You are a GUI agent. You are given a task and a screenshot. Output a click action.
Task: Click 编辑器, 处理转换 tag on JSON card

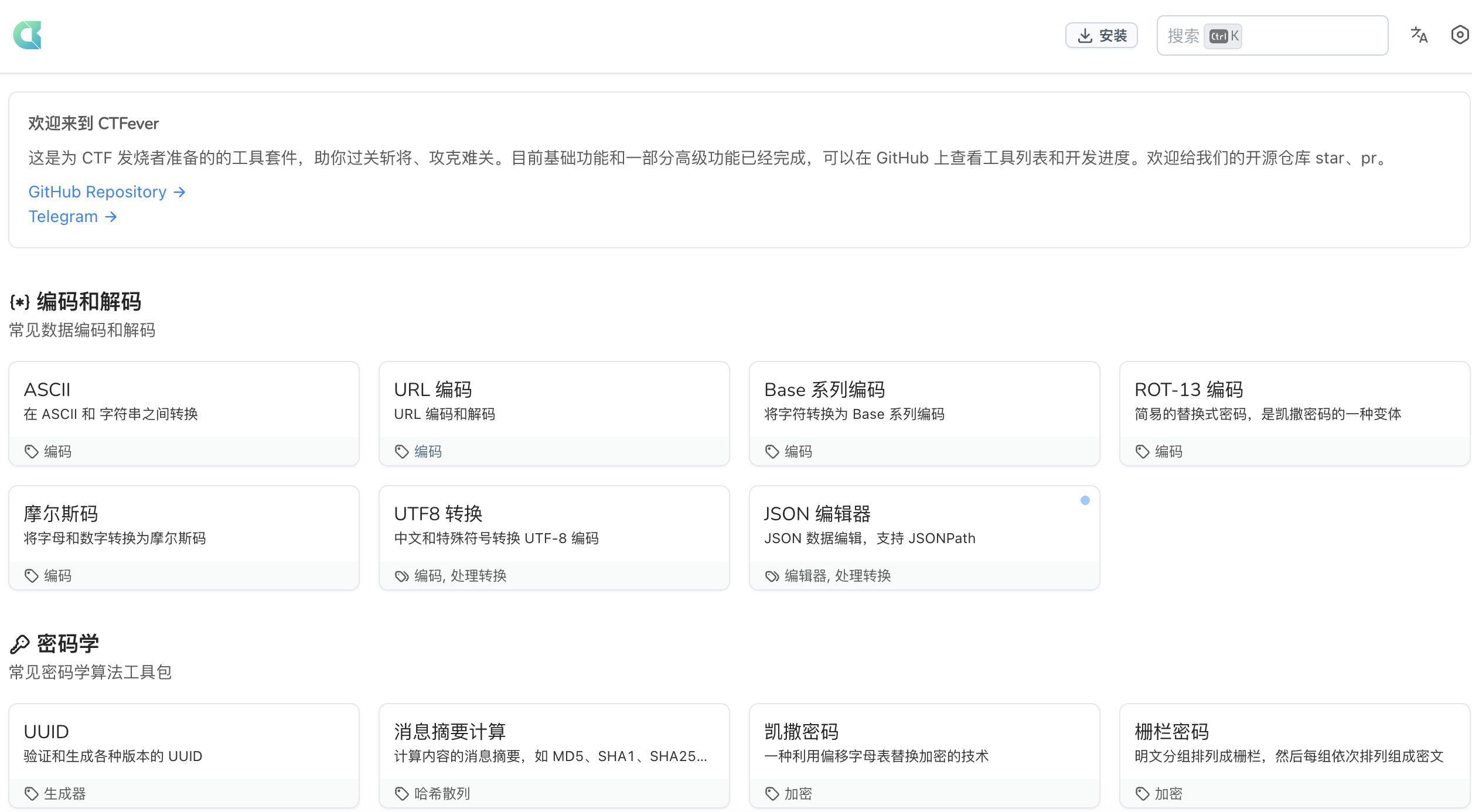838,576
